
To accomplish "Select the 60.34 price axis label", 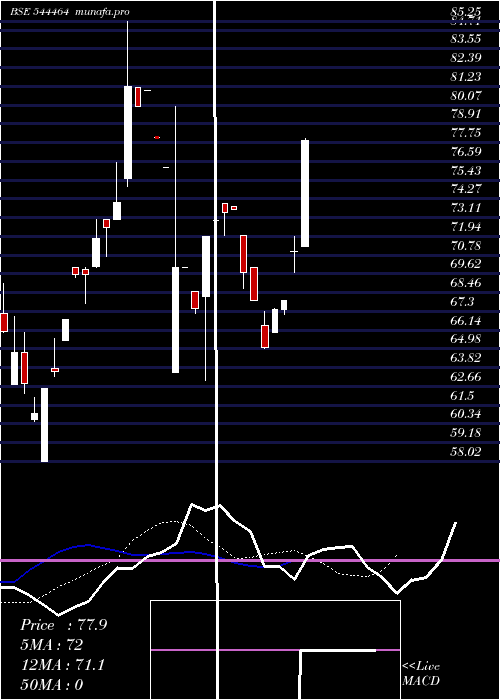I will tap(466, 414).
